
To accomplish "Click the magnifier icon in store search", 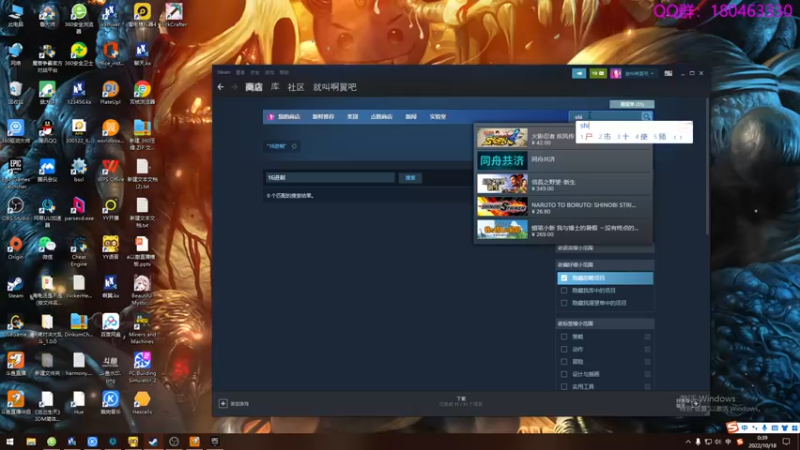I will coord(646,116).
